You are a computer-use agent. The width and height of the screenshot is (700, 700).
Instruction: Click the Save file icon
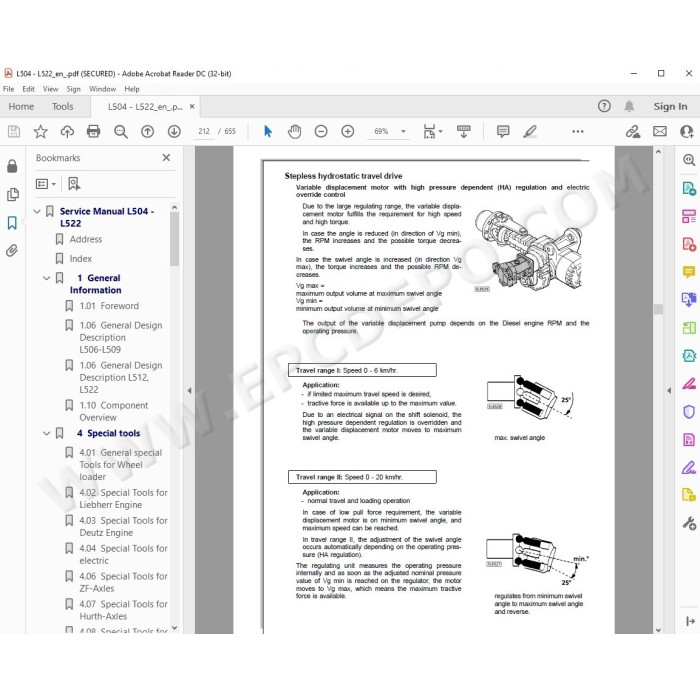coord(14,131)
